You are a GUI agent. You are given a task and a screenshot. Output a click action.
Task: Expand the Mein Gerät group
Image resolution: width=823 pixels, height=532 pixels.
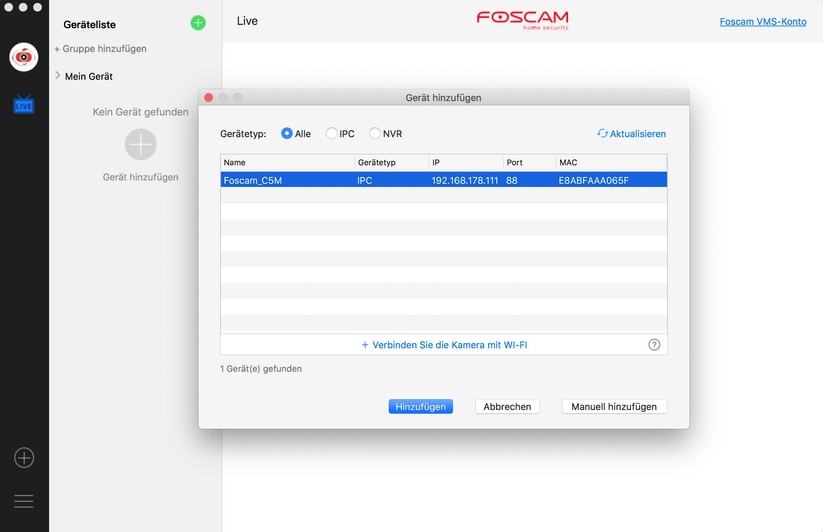[58, 76]
